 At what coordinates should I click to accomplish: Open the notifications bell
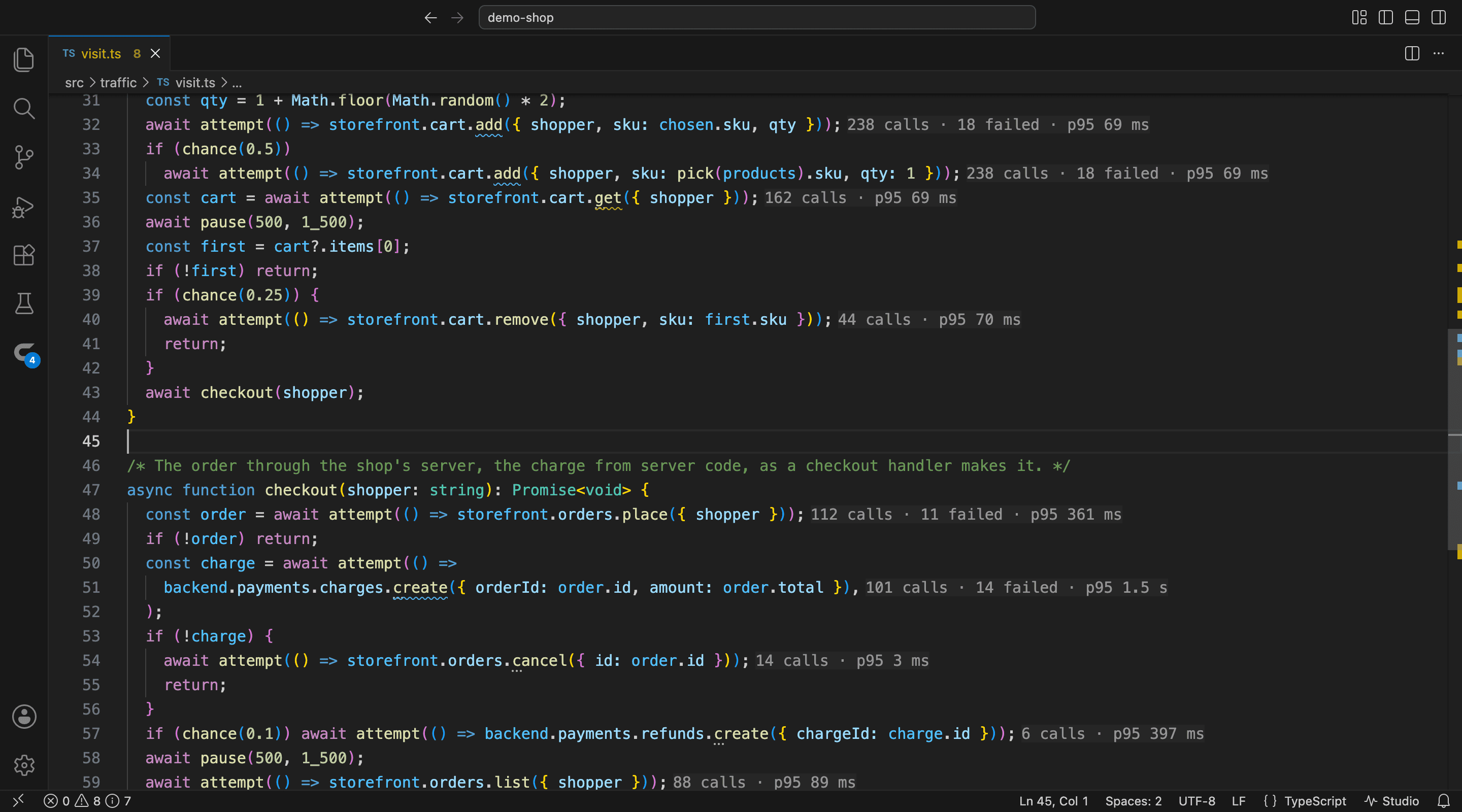click(1443, 801)
